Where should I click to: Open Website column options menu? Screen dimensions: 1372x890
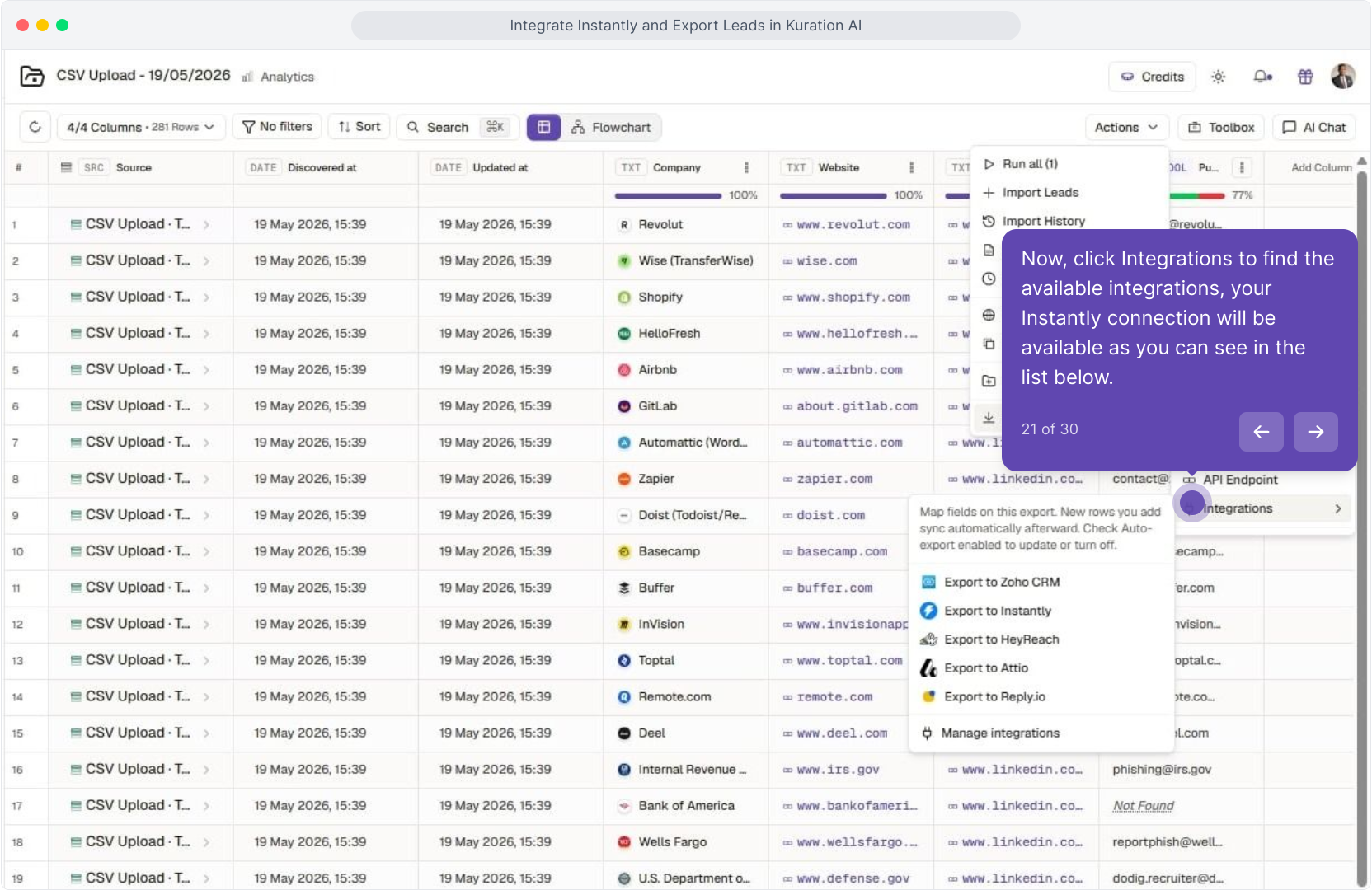coord(911,167)
